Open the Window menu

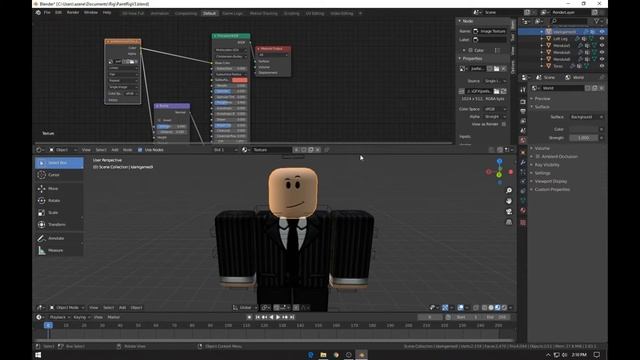[x=91, y=13]
